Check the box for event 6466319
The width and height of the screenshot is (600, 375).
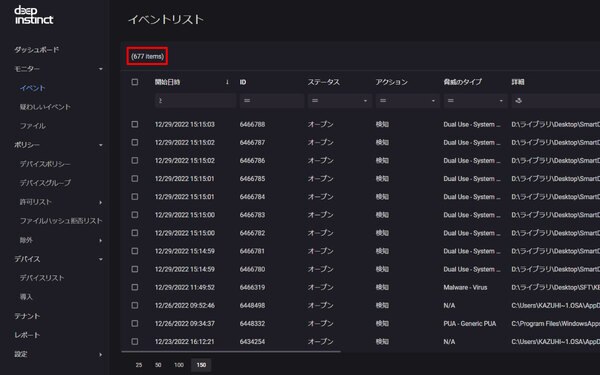pyautogui.click(x=135, y=287)
